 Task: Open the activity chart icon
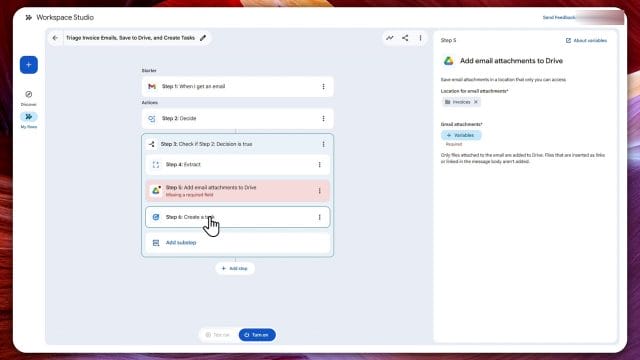tap(390, 38)
